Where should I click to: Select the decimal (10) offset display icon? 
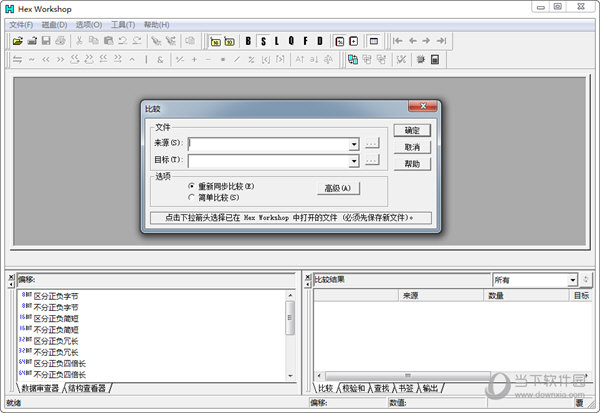tap(230, 41)
